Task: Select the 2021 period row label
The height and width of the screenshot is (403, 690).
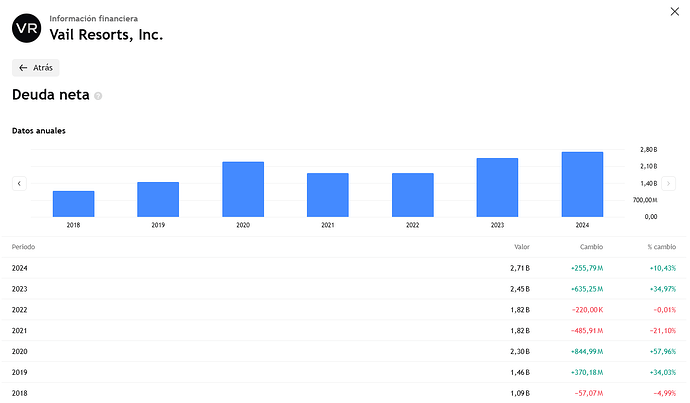Action: 19,330
